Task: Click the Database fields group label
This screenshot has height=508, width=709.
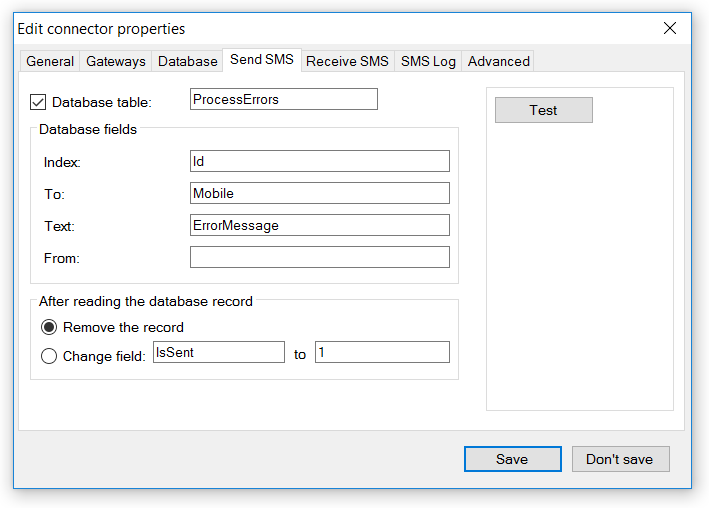Action: pos(88,129)
